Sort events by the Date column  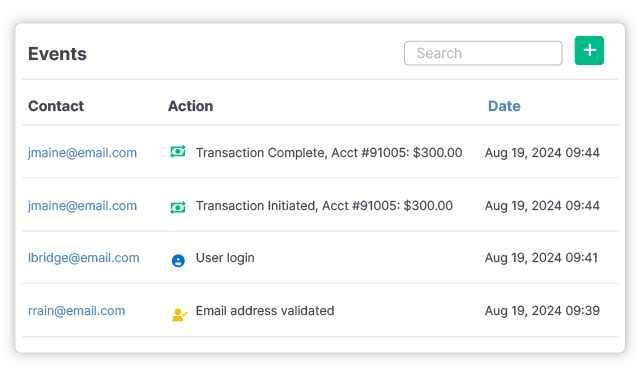point(504,106)
